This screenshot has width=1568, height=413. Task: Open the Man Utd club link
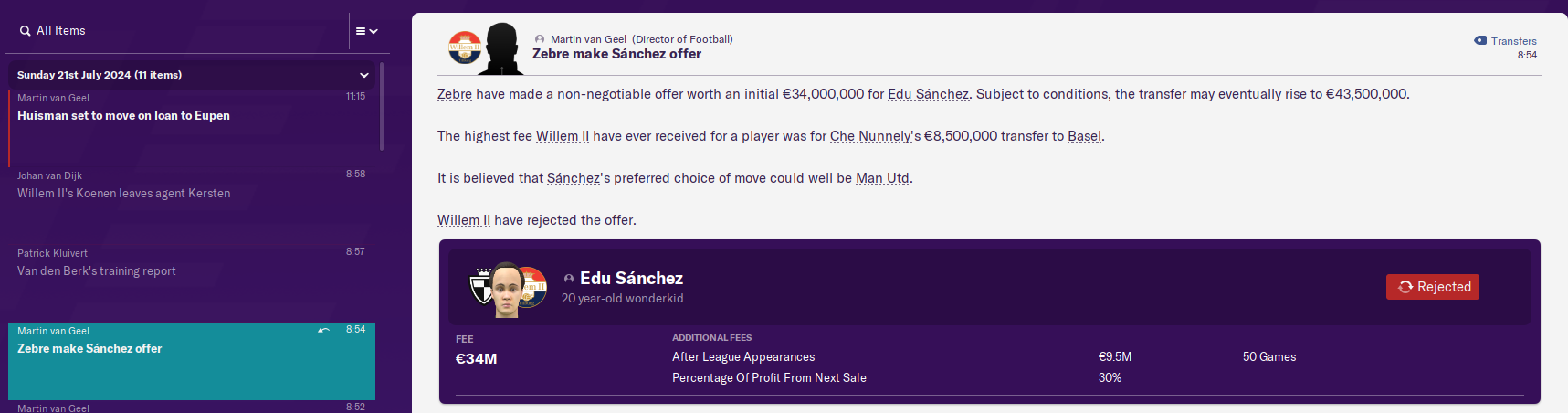coord(882,178)
